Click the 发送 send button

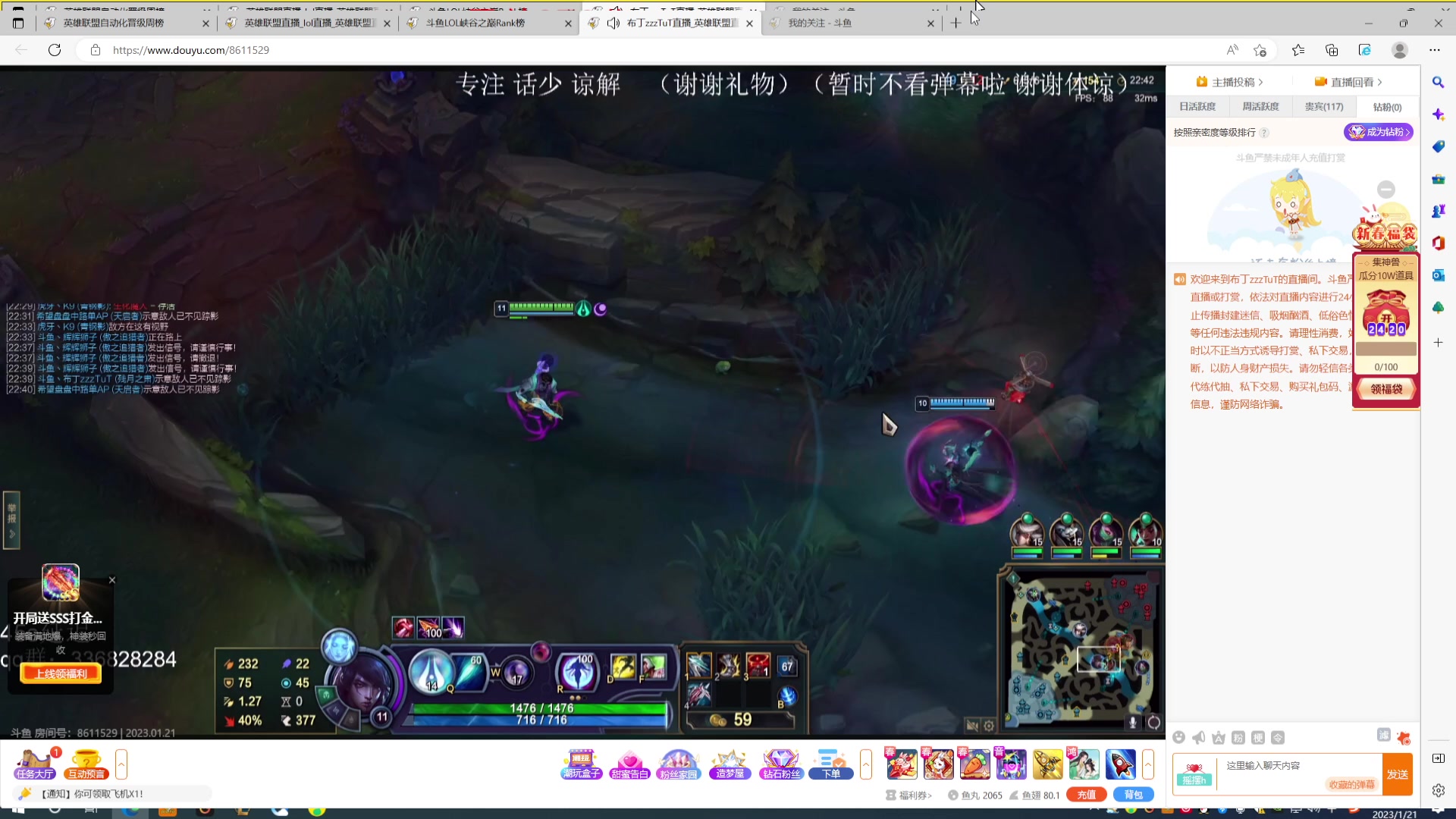pos(1397,774)
